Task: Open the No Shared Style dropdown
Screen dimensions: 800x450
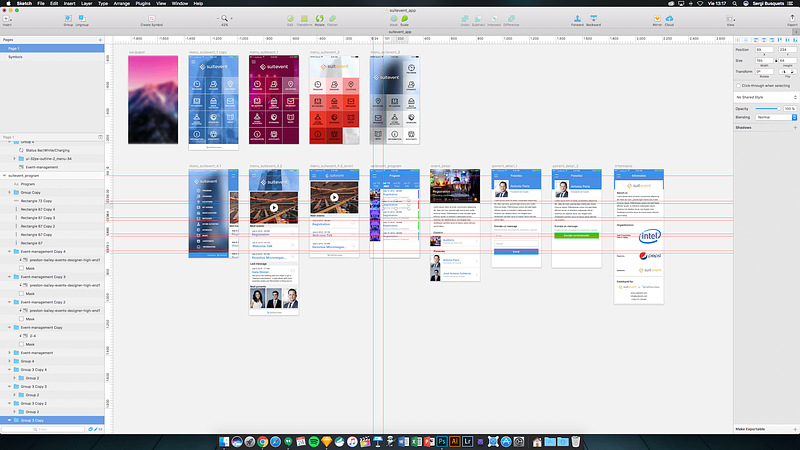Action: [x=766, y=97]
